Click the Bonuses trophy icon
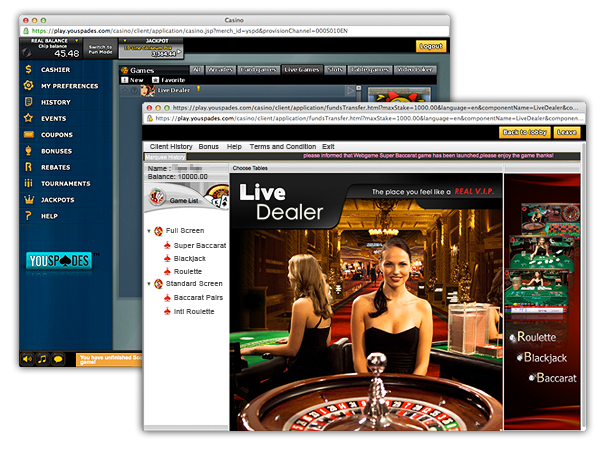This screenshot has height=450, width=607. (28, 151)
